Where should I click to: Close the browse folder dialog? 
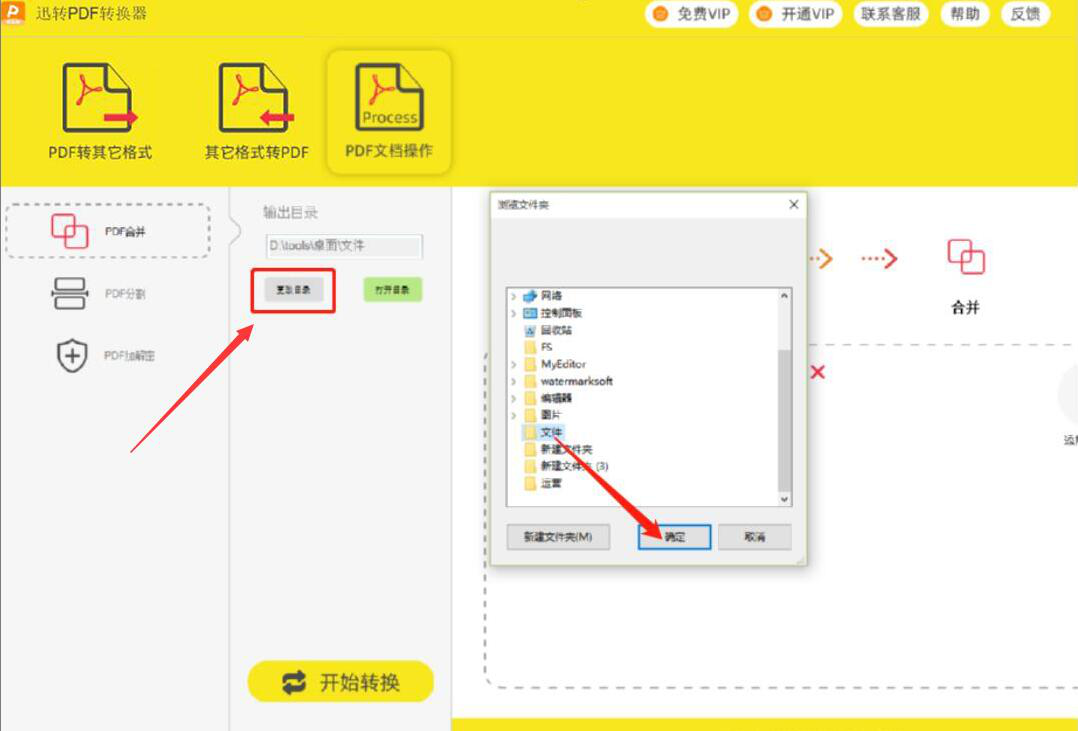793,204
